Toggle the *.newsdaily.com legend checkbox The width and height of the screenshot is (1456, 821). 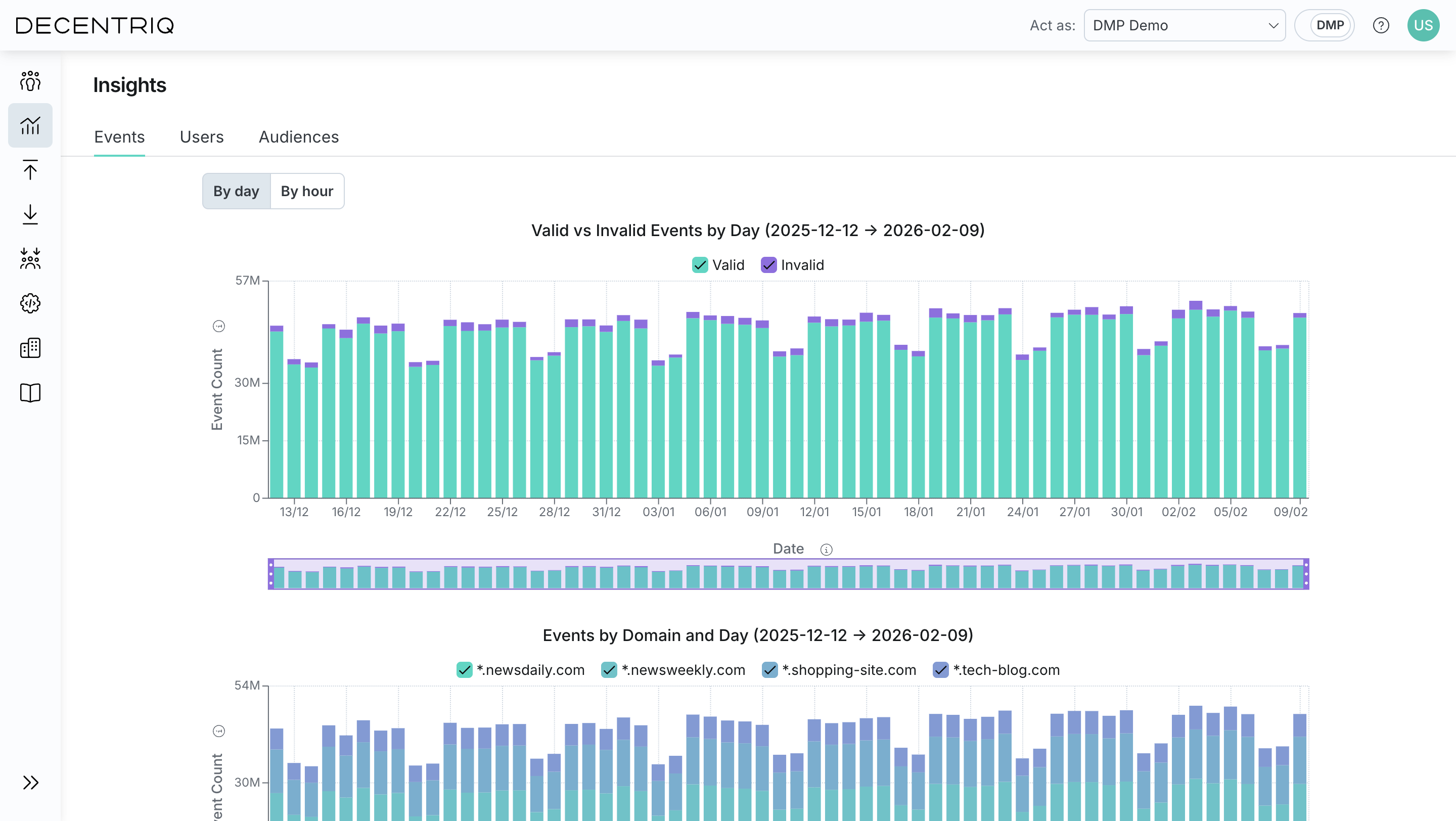[x=465, y=670]
